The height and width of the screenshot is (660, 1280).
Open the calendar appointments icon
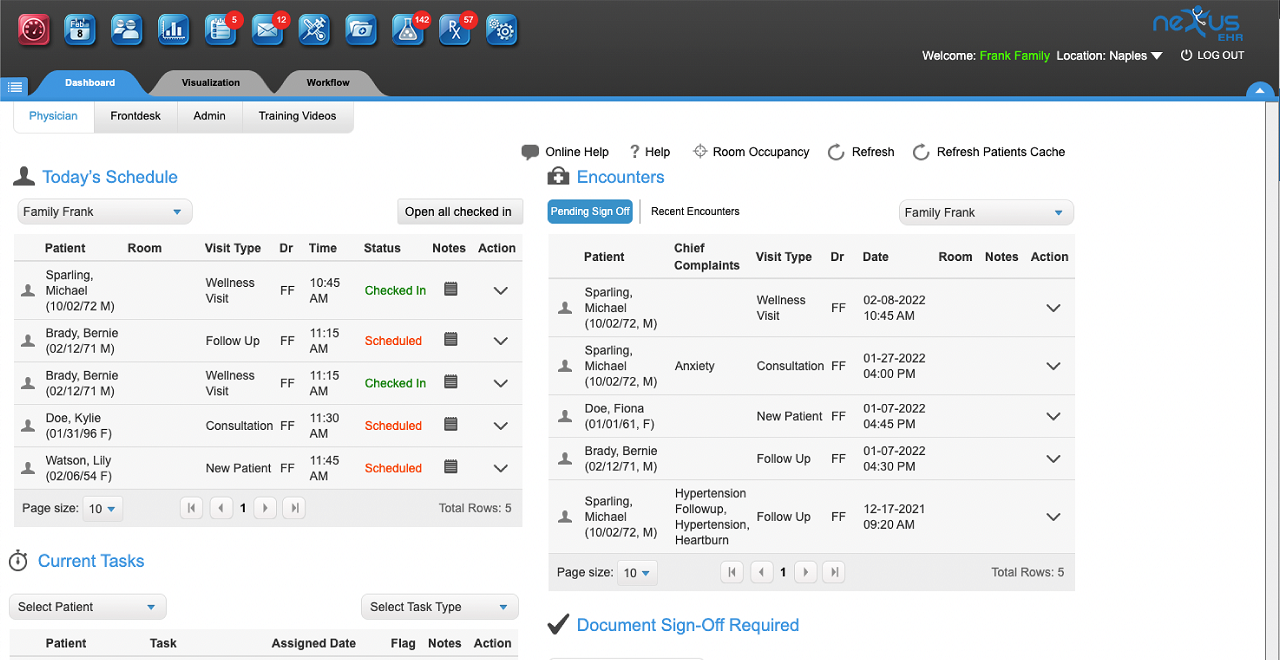pos(79,30)
